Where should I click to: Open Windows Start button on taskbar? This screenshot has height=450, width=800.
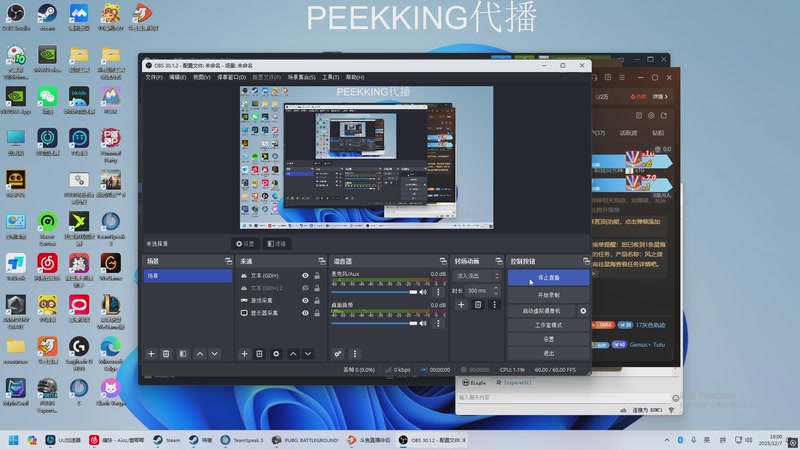[14, 440]
